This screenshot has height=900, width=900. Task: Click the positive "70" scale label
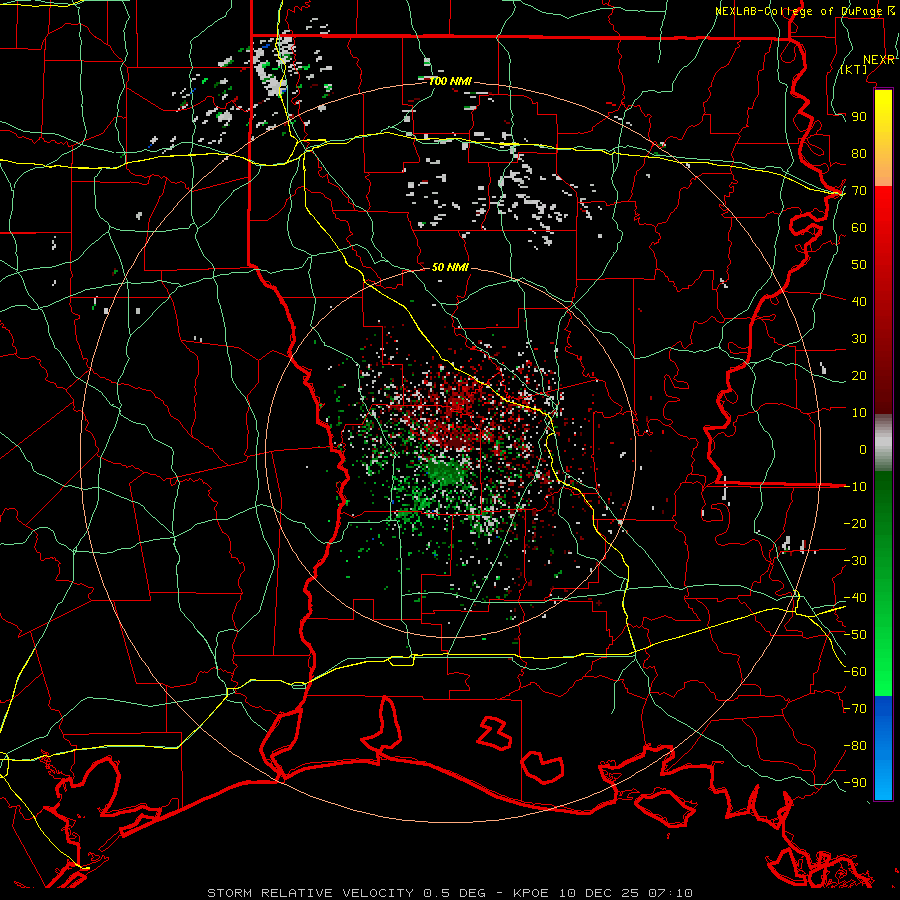click(x=859, y=191)
